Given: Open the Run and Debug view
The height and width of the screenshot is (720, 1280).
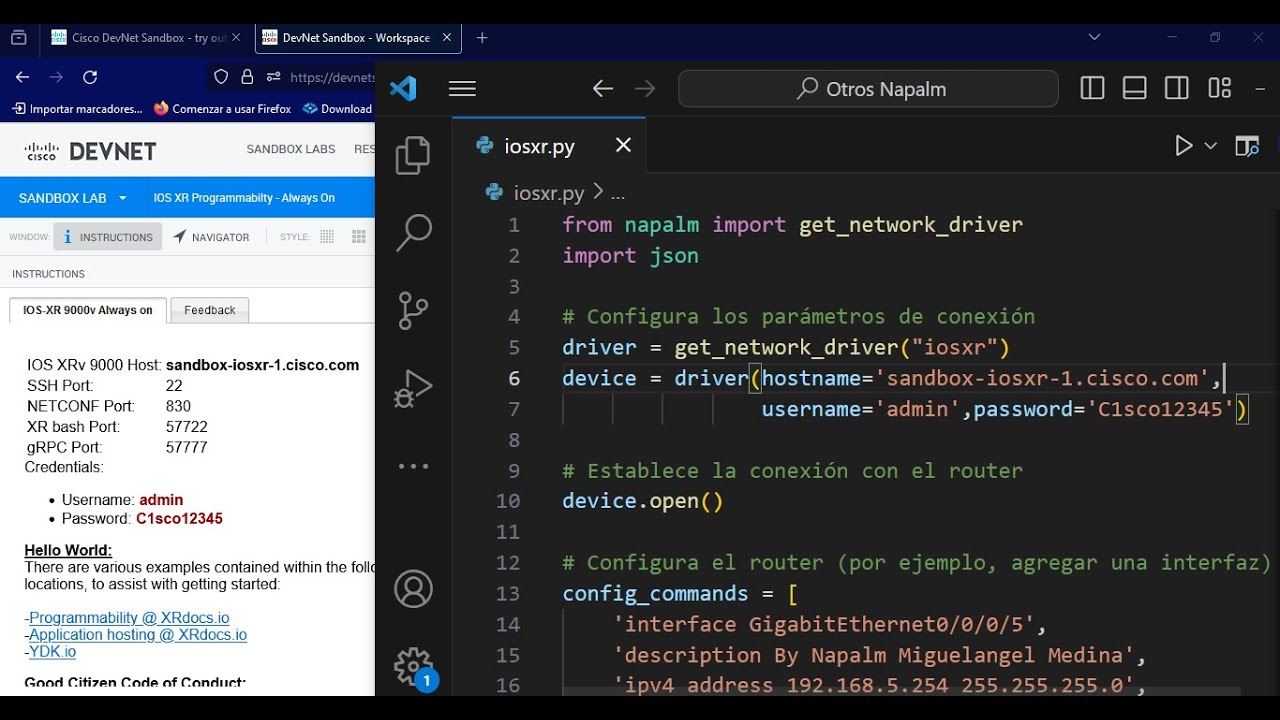Looking at the screenshot, I should coord(413,388).
